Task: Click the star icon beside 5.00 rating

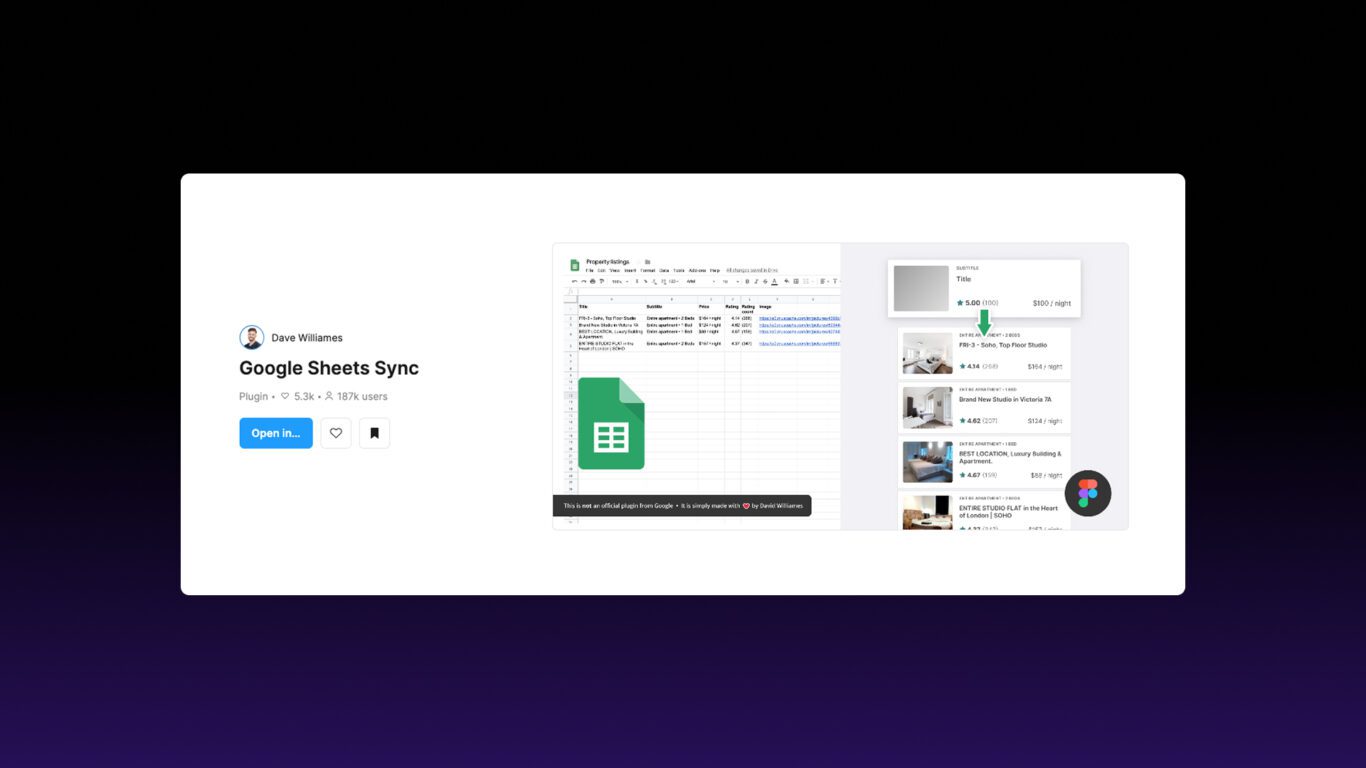Action: pos(960,303)
